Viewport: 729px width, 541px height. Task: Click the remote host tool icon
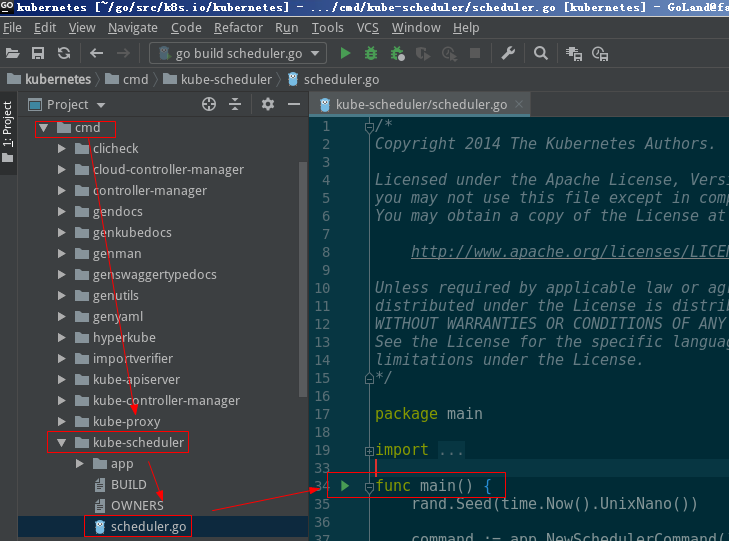point(574,54)
